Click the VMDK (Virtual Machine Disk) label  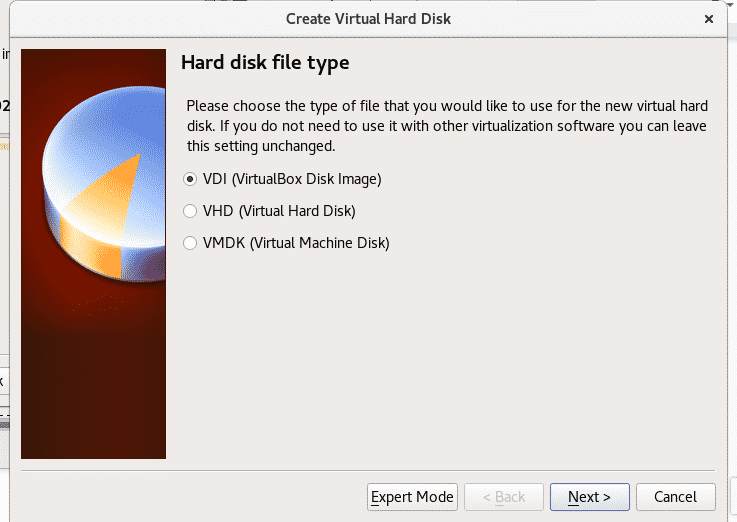coord(296,243)
